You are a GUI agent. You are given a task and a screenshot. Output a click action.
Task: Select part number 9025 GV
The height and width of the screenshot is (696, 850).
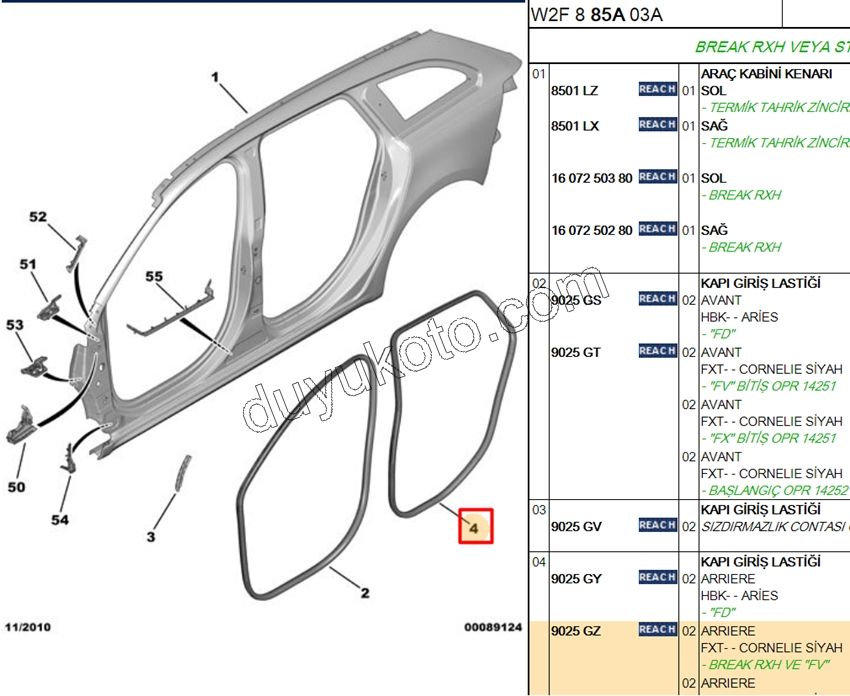(577, 526)
